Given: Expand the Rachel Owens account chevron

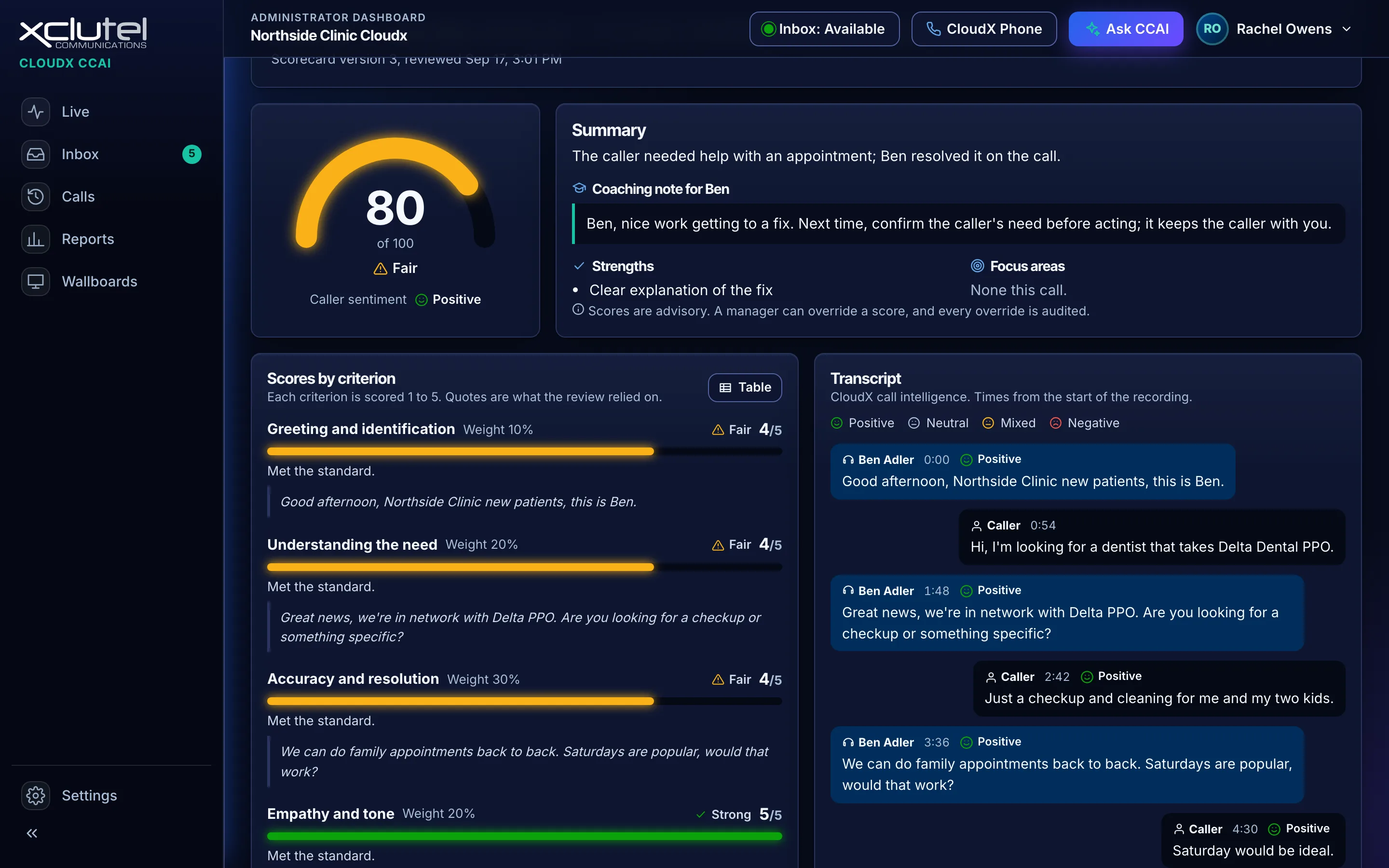Looking at the screenshot, I should click(1347, 29).
